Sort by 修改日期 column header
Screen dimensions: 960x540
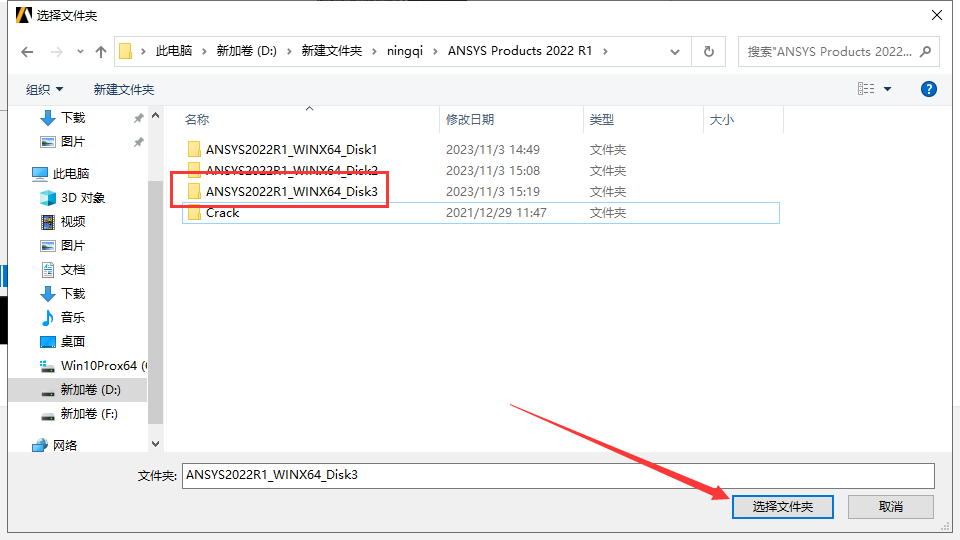click(x=470, y=119)
